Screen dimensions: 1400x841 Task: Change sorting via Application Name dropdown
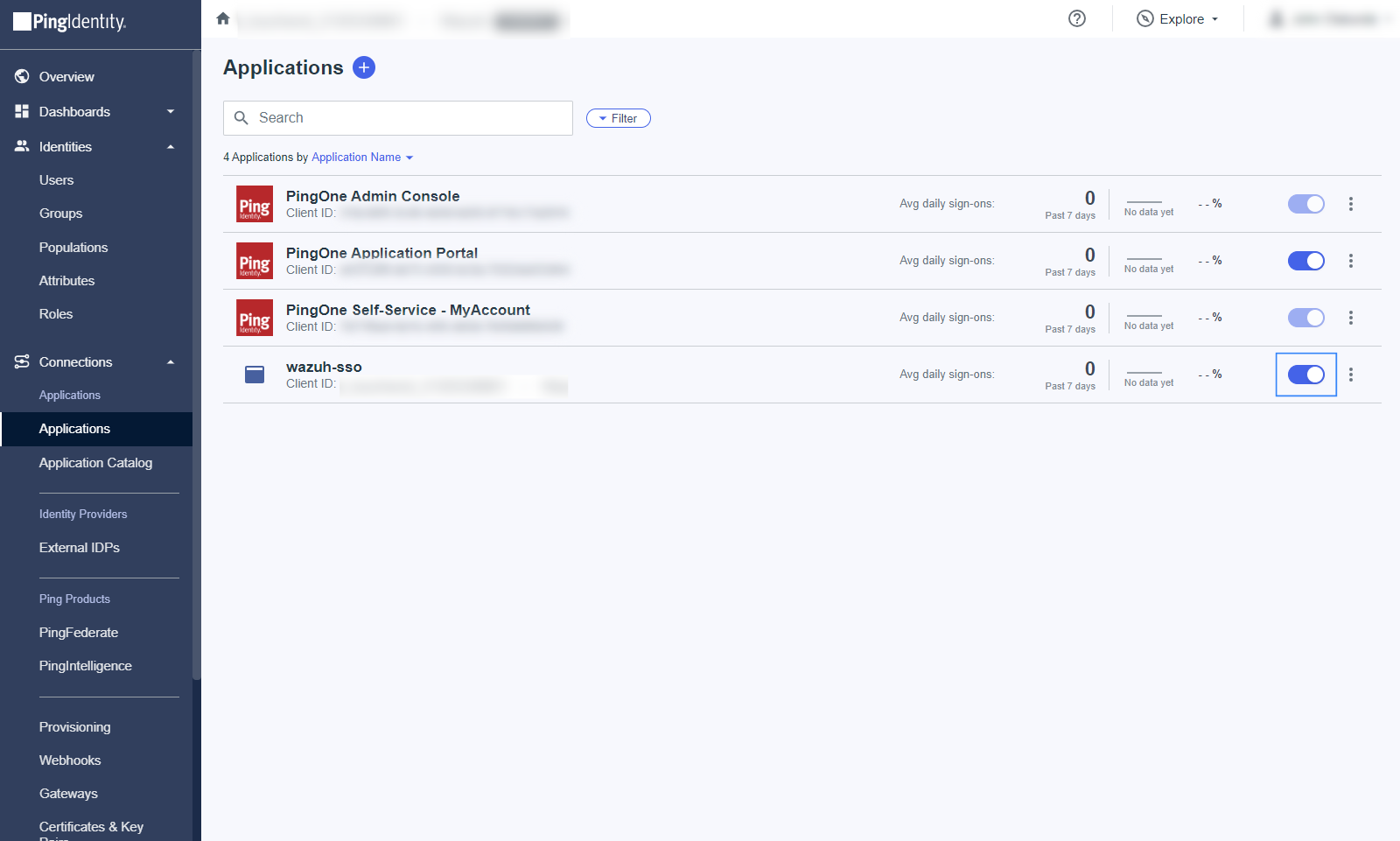pyautogui.click(x=362, y=158)
